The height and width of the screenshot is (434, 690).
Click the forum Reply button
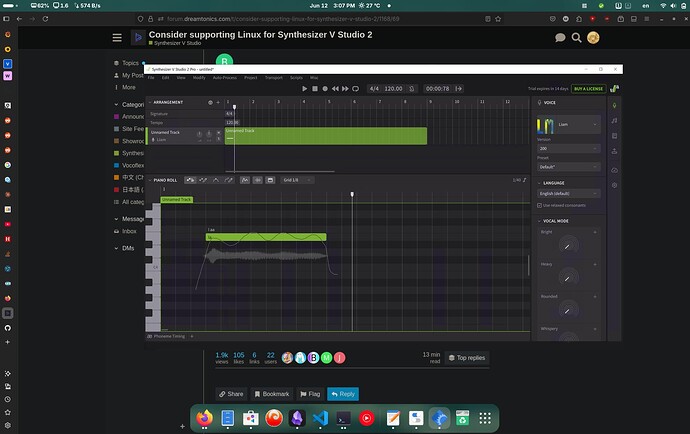click(x=343, y=394)
